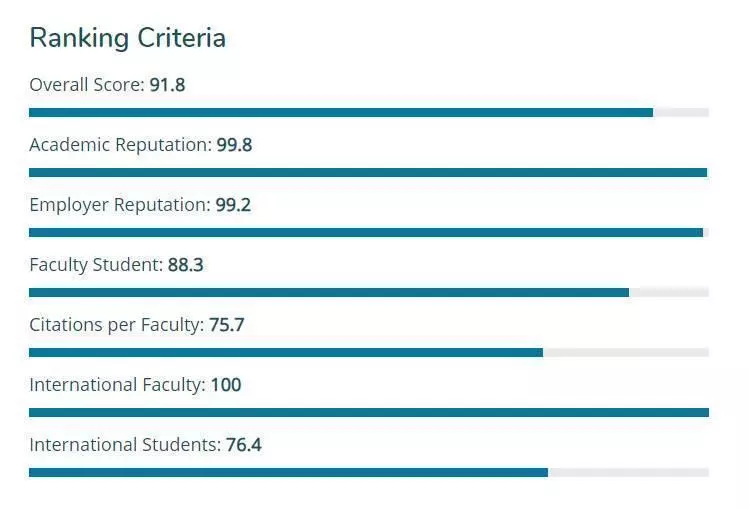Viewport: 749px width, 509px height.
Task: Select the 99.8 academic reputation value
Action: click(234, 145)
